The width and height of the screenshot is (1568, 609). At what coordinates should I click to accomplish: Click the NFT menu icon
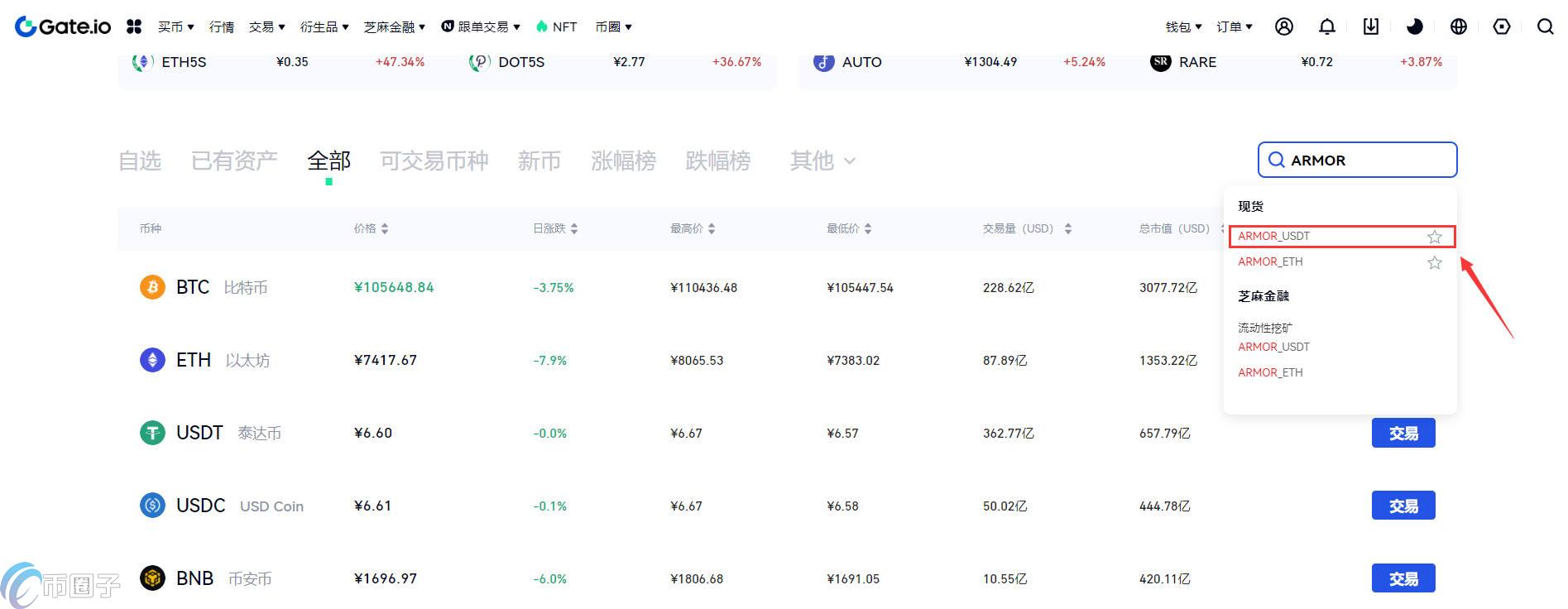point(542,26)
